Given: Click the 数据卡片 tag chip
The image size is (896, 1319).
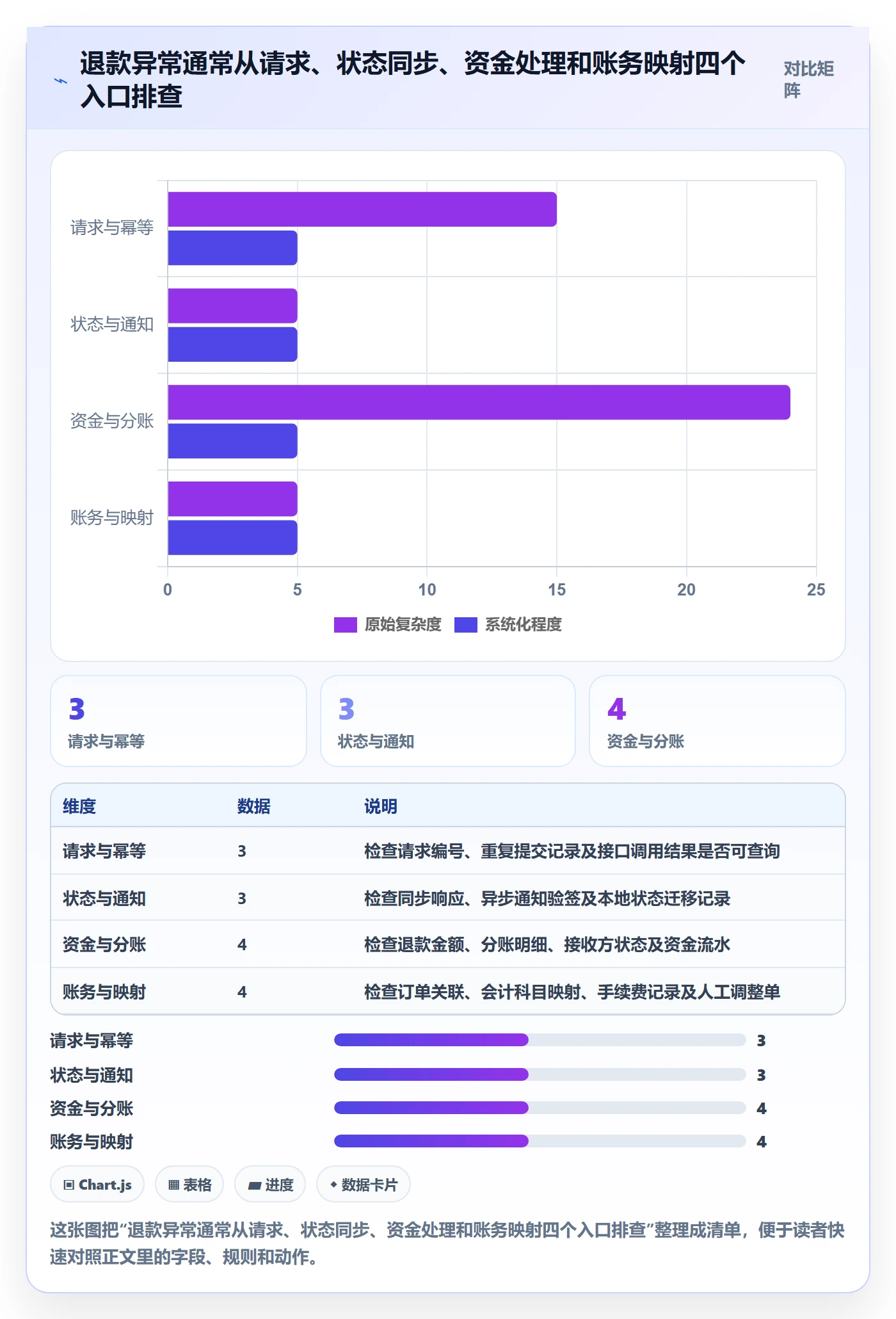Looking at the screenshot, I should pos(364,1185).
